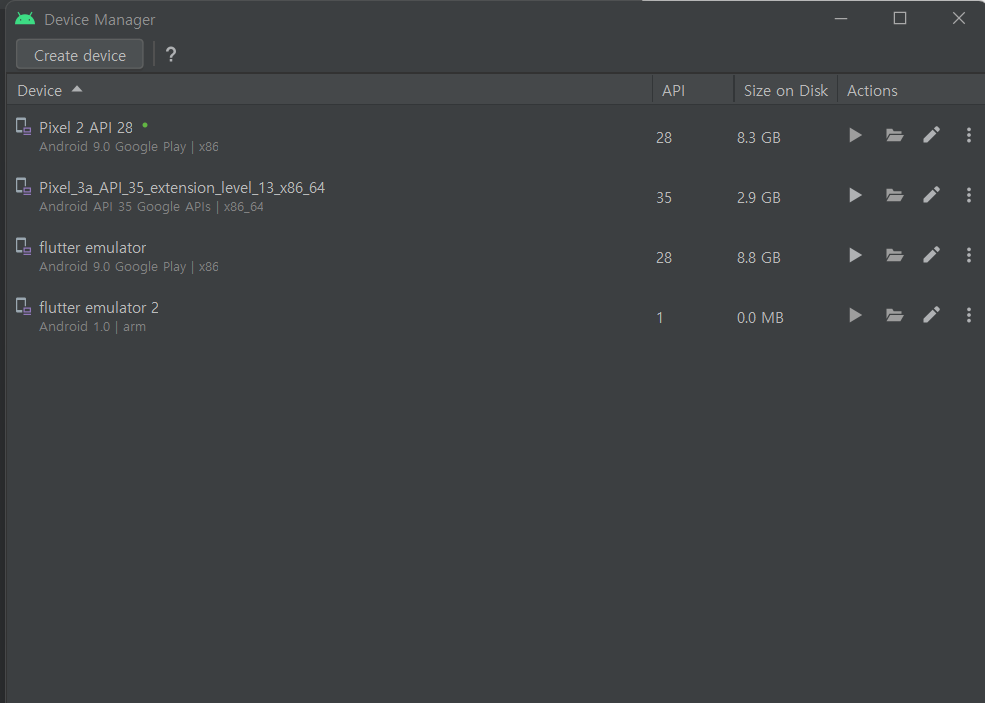This screenshot has width=985, height=703.
Task: Click device type icon beside Pixel_3a_API_35
Action: click(23, 187)
